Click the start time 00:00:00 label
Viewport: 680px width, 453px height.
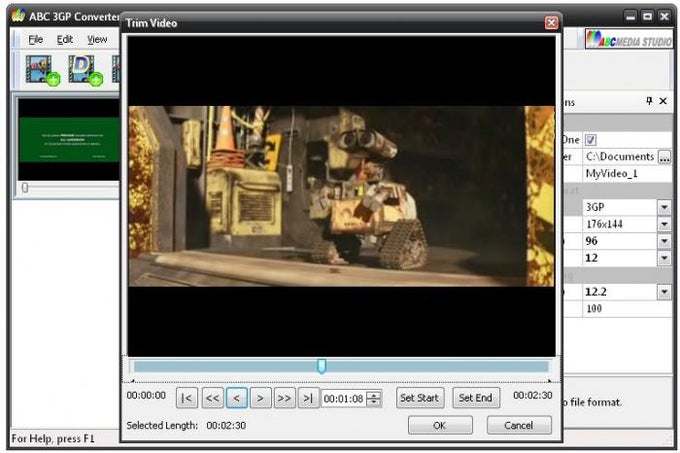tap(146, 395)
